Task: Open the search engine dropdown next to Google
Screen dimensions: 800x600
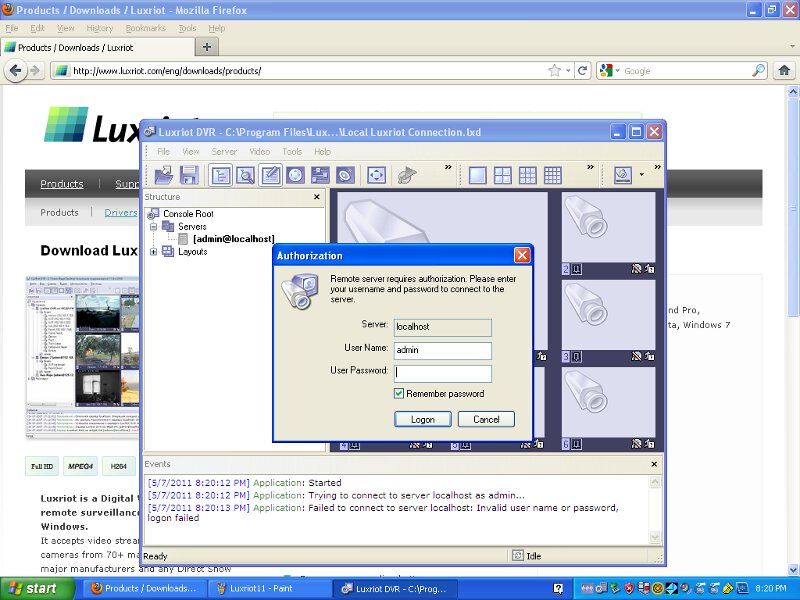Action: (x=617, y=70)
